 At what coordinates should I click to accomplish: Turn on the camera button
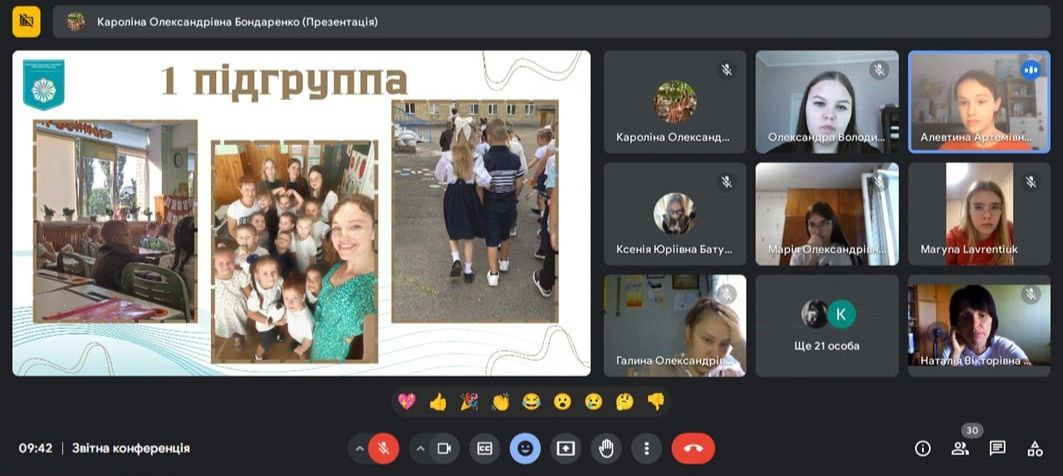pos(444,448)
